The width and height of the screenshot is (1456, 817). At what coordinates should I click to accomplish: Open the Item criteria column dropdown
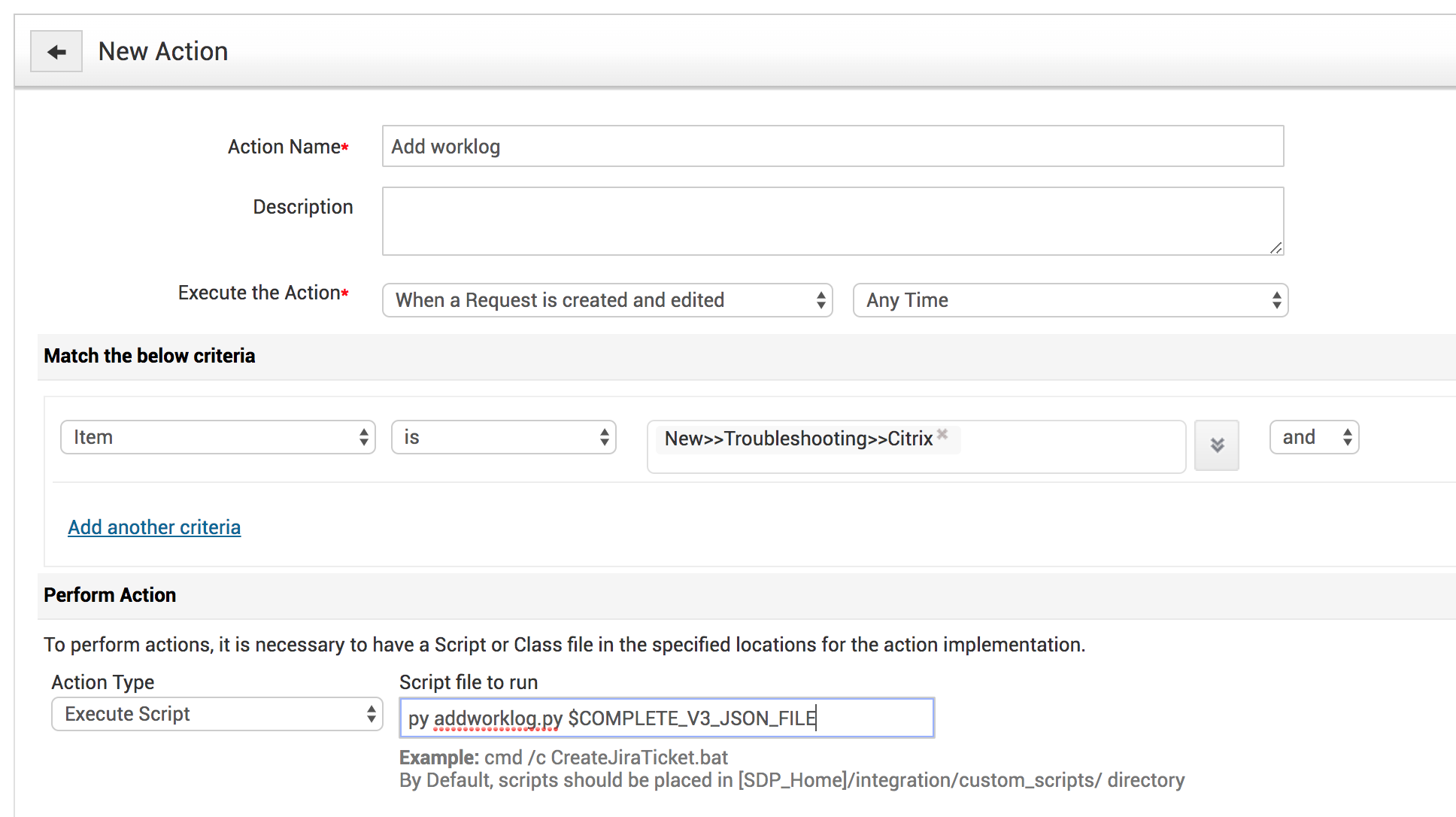click(217, 437)
